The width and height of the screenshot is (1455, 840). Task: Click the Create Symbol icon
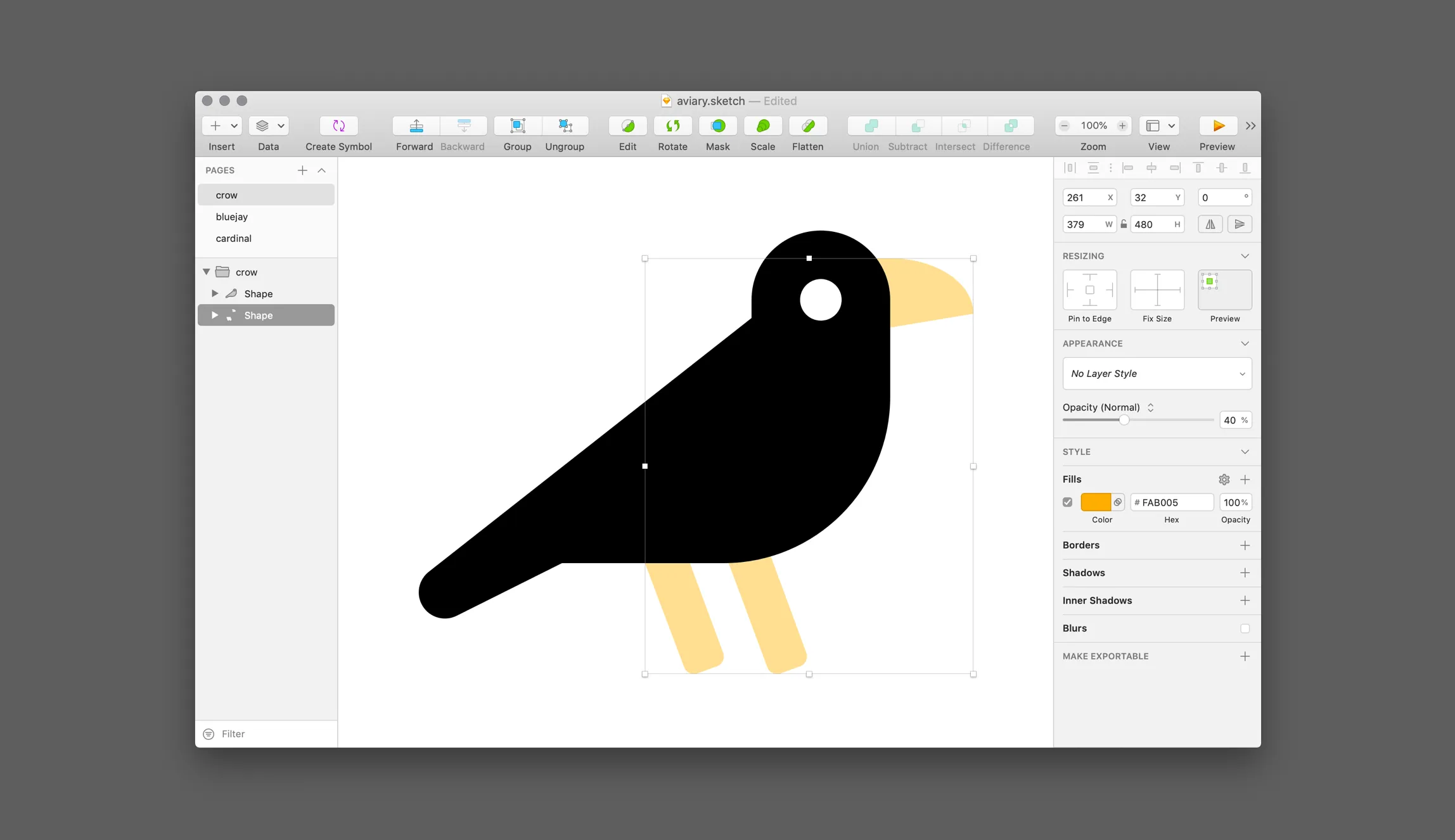tap(338, 125)
